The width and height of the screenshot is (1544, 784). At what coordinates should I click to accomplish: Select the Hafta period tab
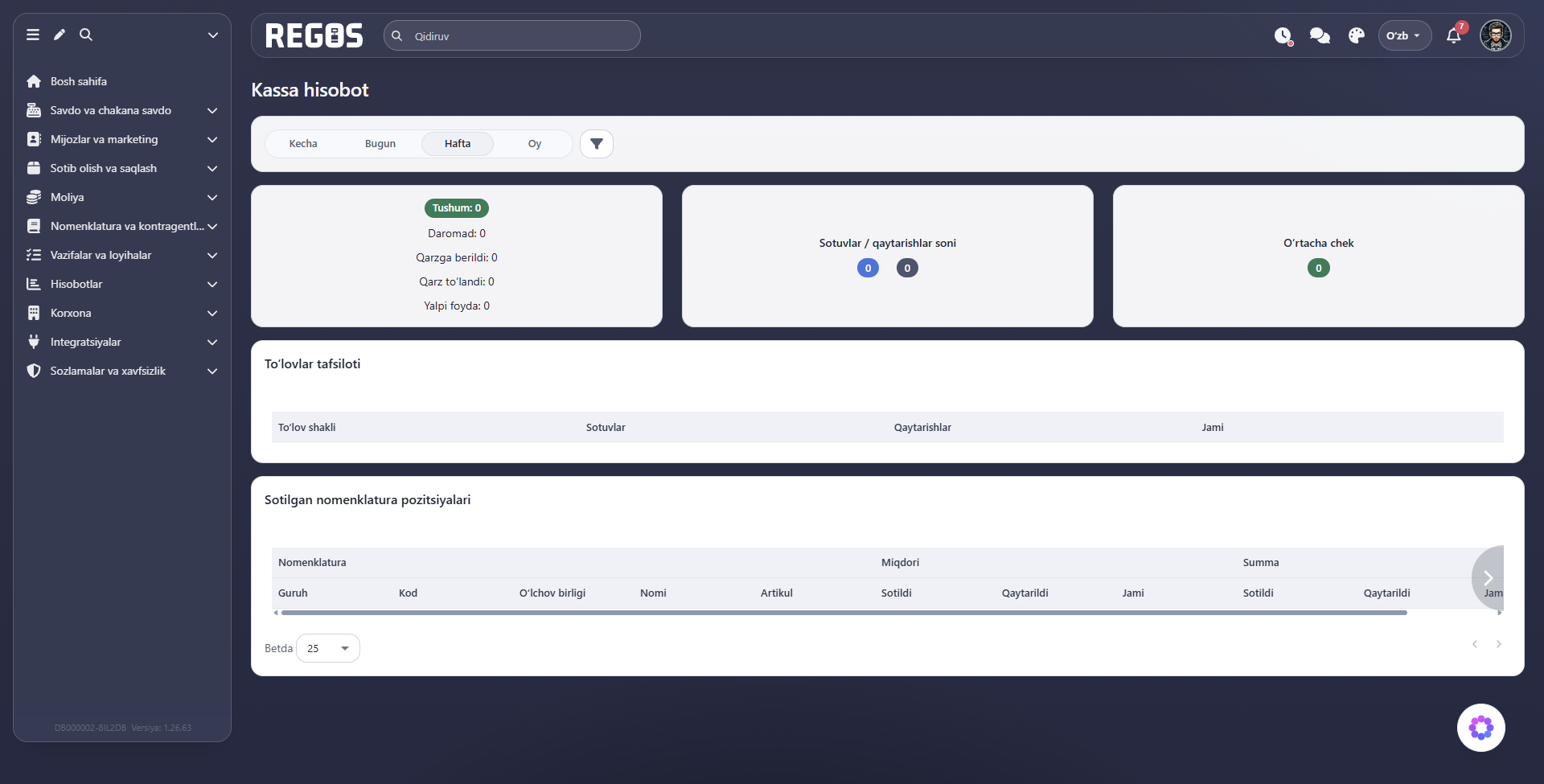pyautogui.click(x=458, y=144)
